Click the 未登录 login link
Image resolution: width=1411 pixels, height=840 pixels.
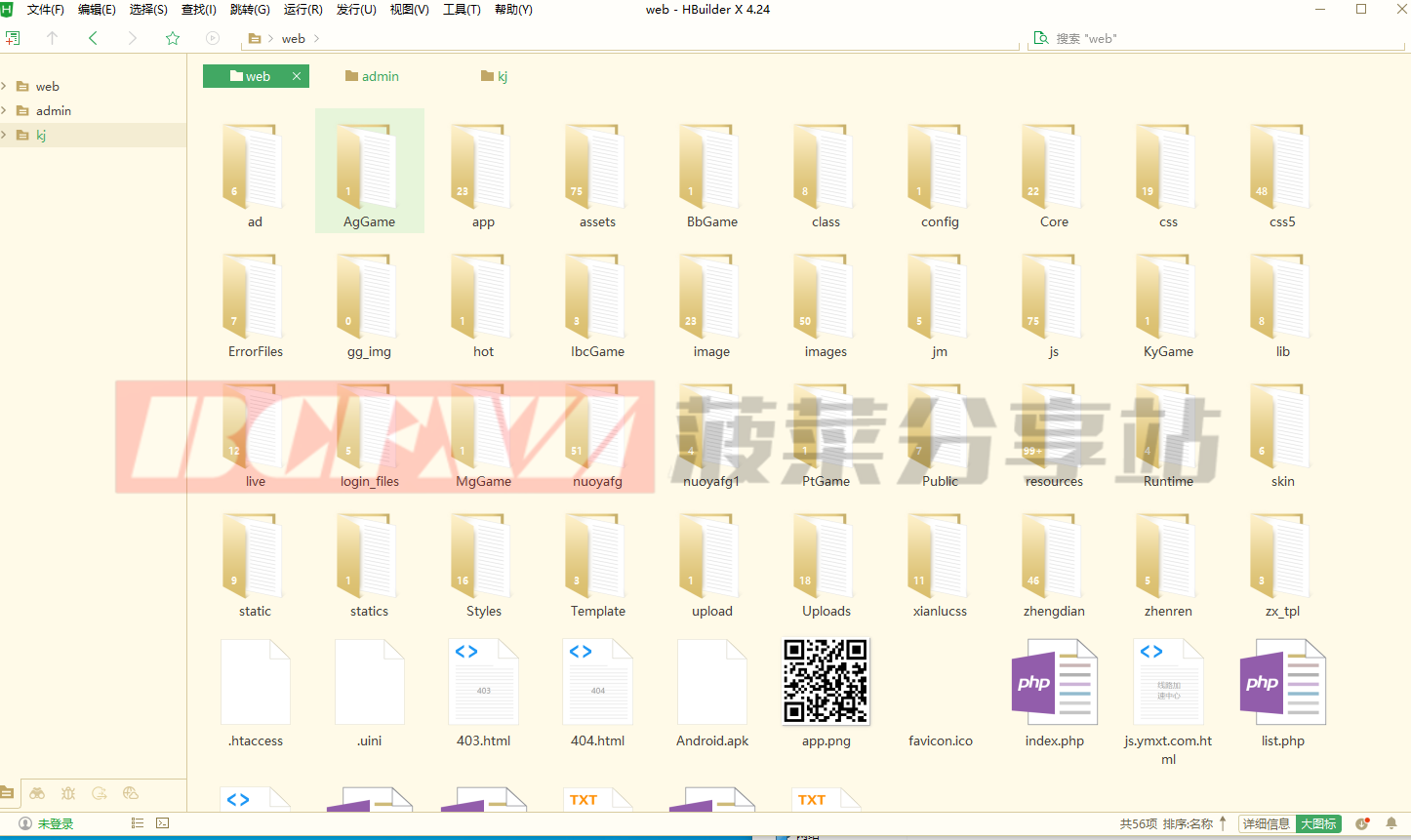(55, 823)
